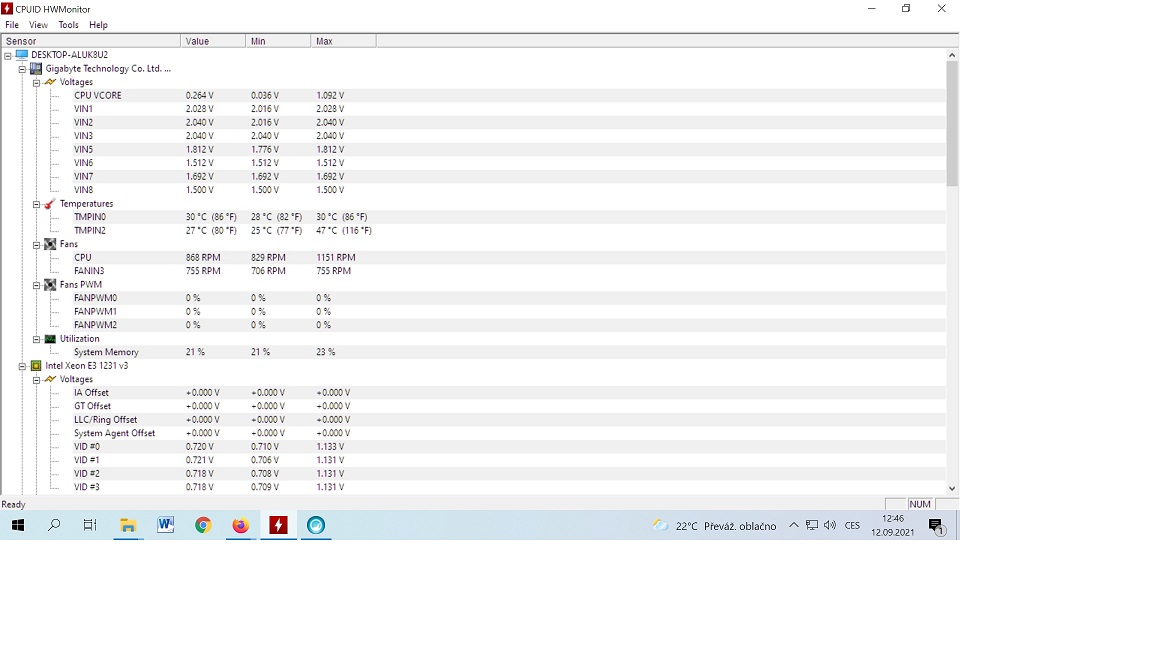
Task: Click the Temperatures thermometer icon
Action: coord(50,204)
